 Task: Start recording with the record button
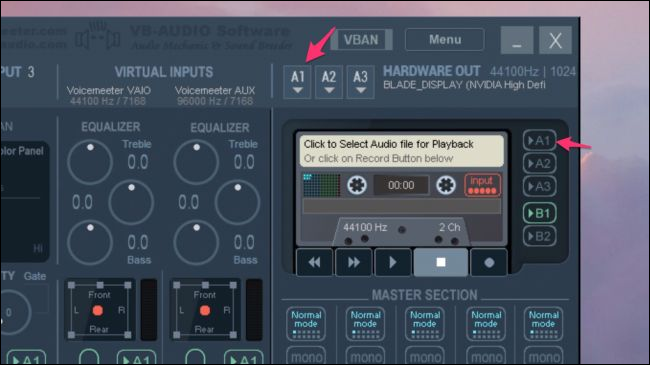point(489,262)
